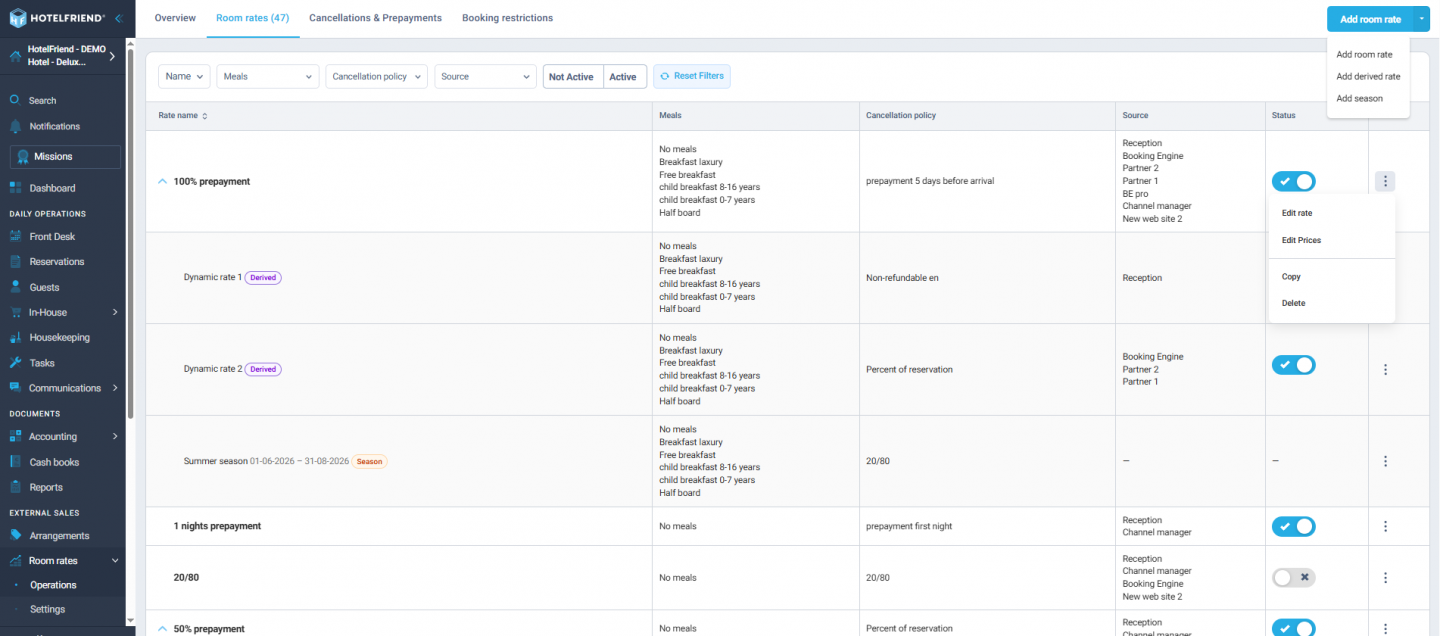Select Delete in context menu

click(1293, 303)
